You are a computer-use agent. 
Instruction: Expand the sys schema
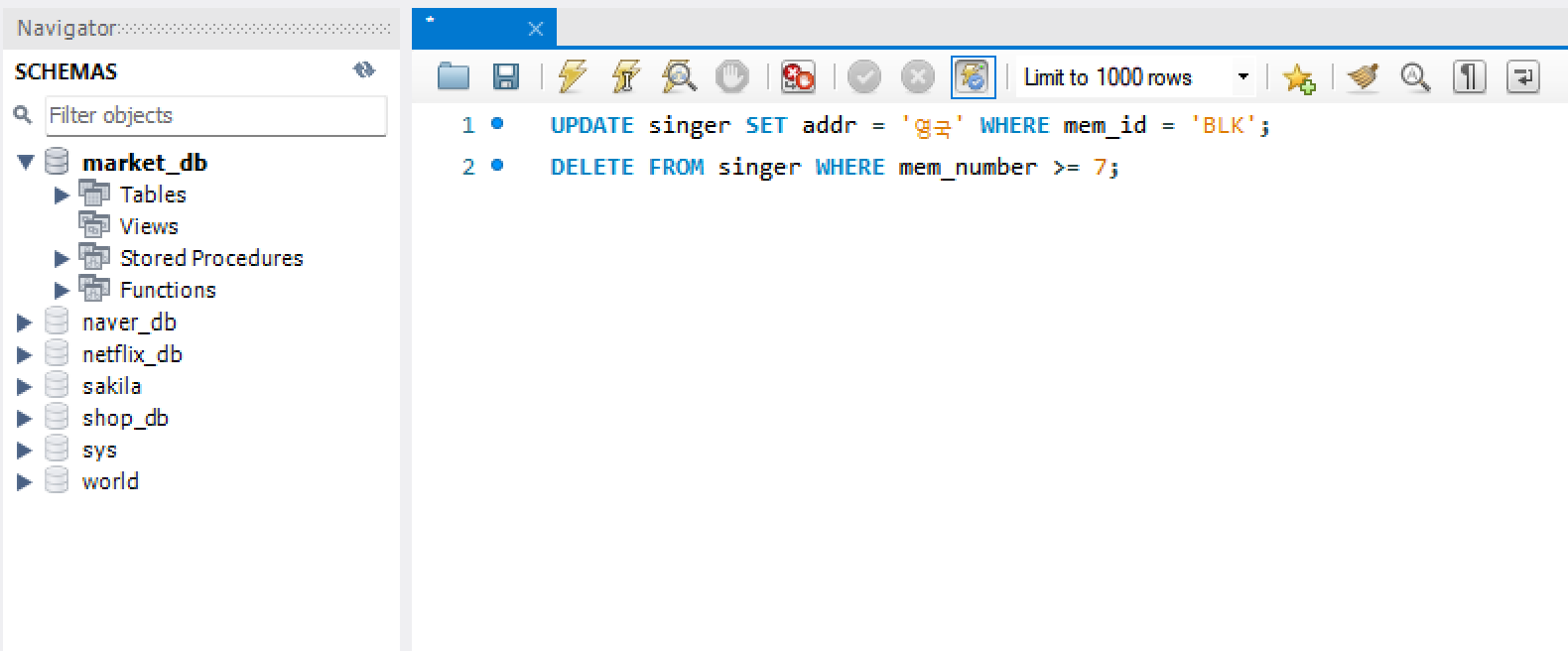point(25,450)
